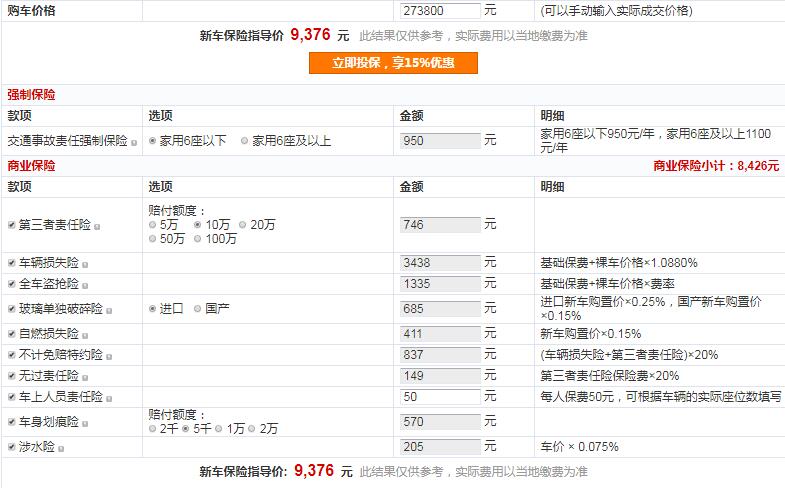Image resolution: width=785 pixels, height=488 pixels.
Task: Uncheck the 无过责任险 checkbox
Action: pos(12,376)
